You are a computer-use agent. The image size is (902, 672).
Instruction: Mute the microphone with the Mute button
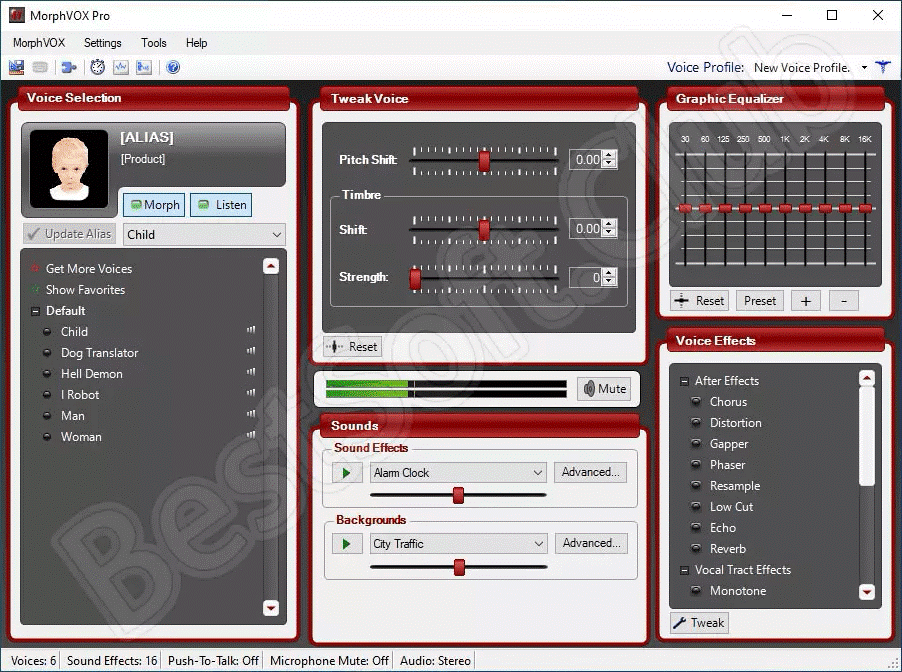604,389
